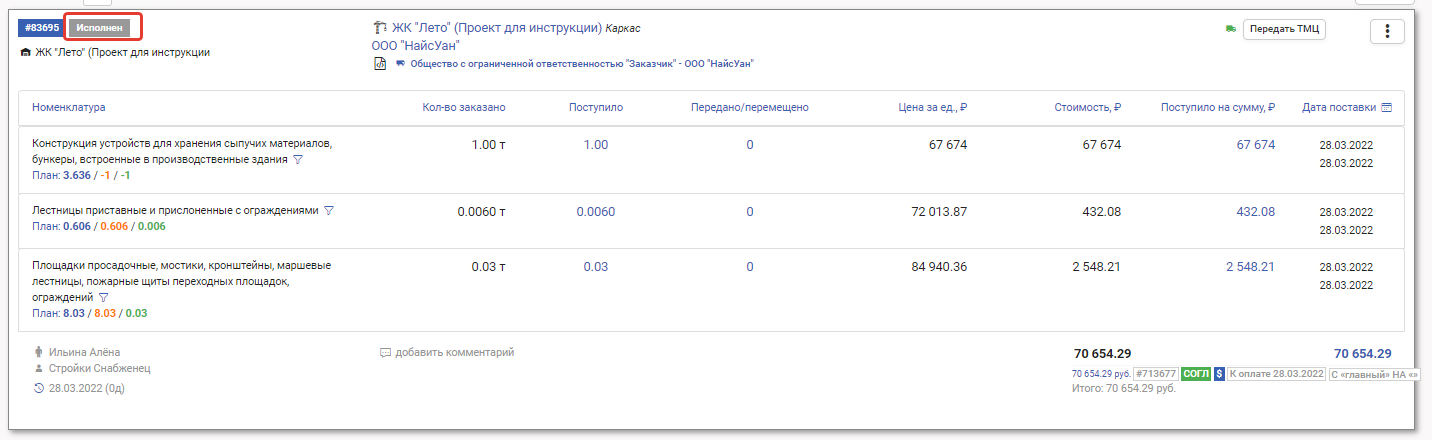Click filter icon after ограждений item text
Screen dimensions: 1432x440
tap(104, 298)
